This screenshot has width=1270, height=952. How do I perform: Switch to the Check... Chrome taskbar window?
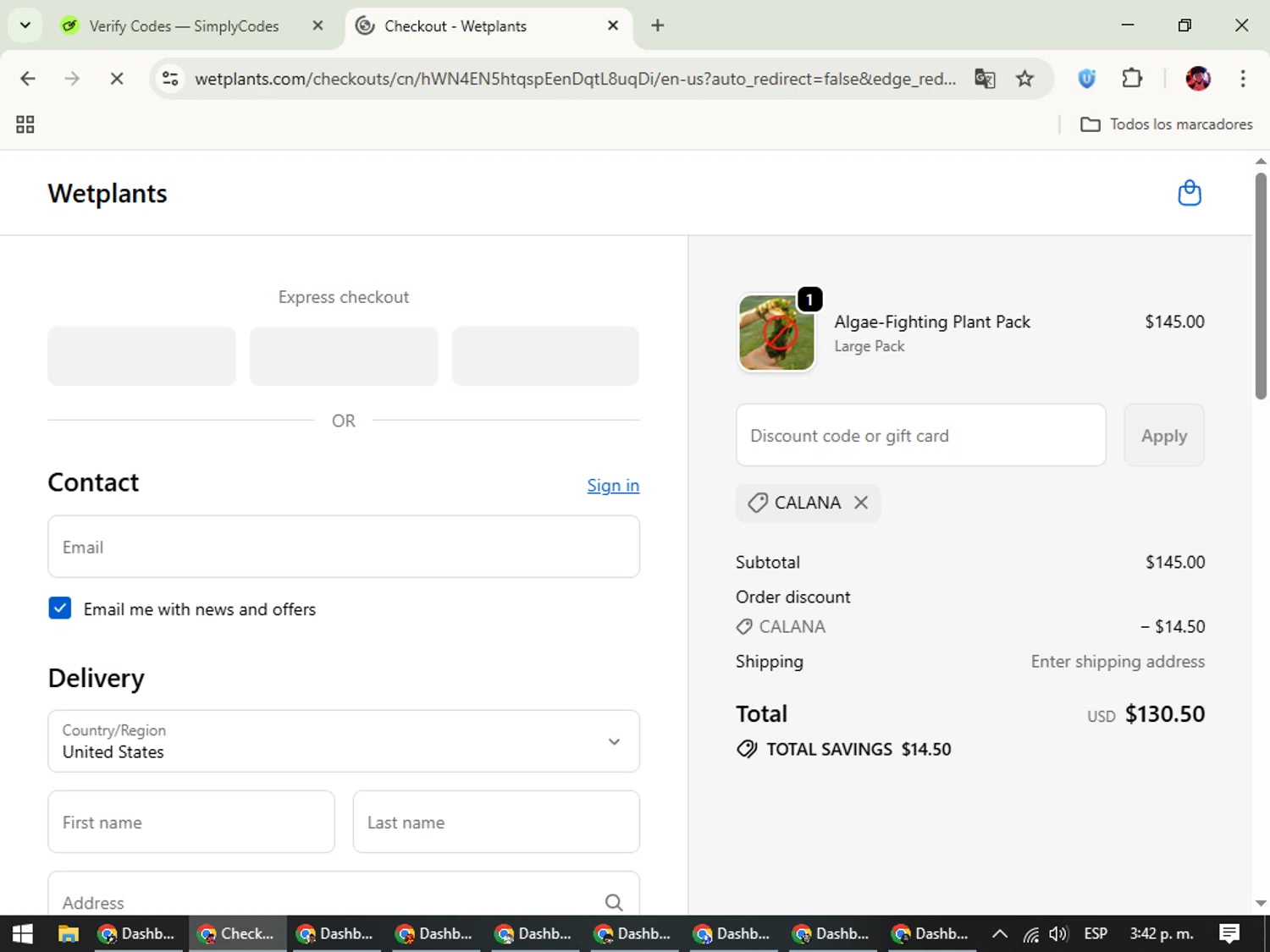(236, 934)
